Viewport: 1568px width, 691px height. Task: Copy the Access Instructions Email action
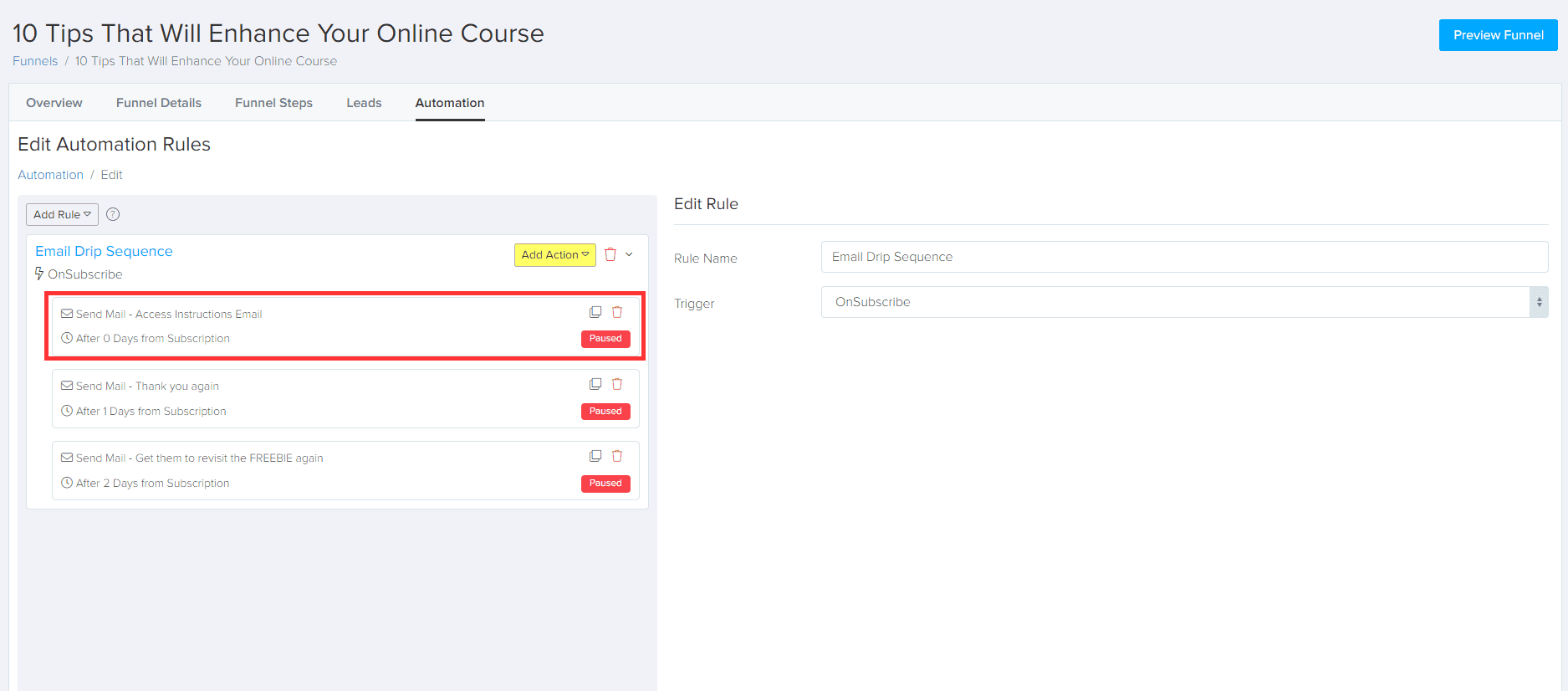pyautogui.click(x=595, y=312)
